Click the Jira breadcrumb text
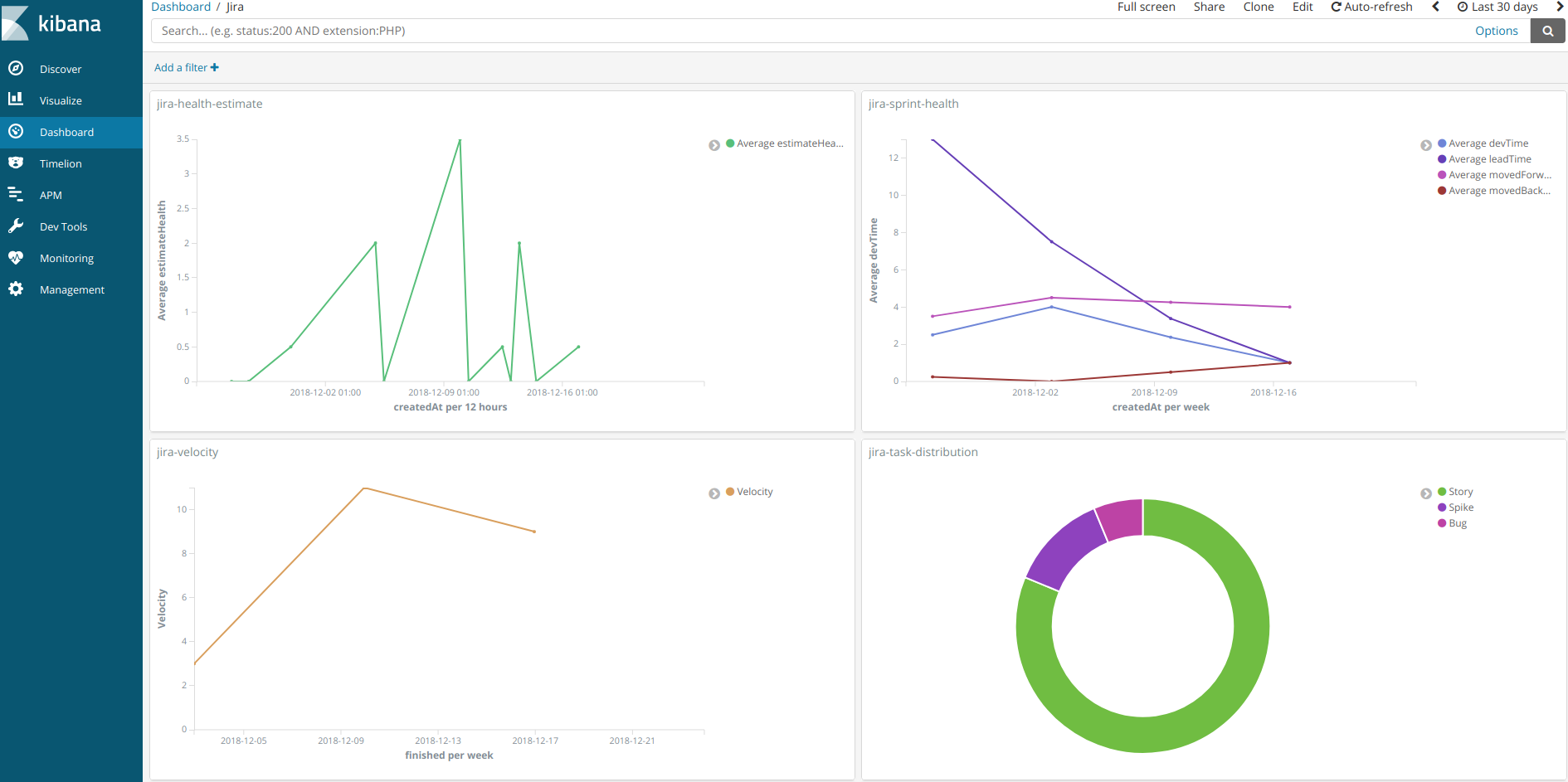The height and width of the screenshot is (782, 1568). tap(235, 7)
